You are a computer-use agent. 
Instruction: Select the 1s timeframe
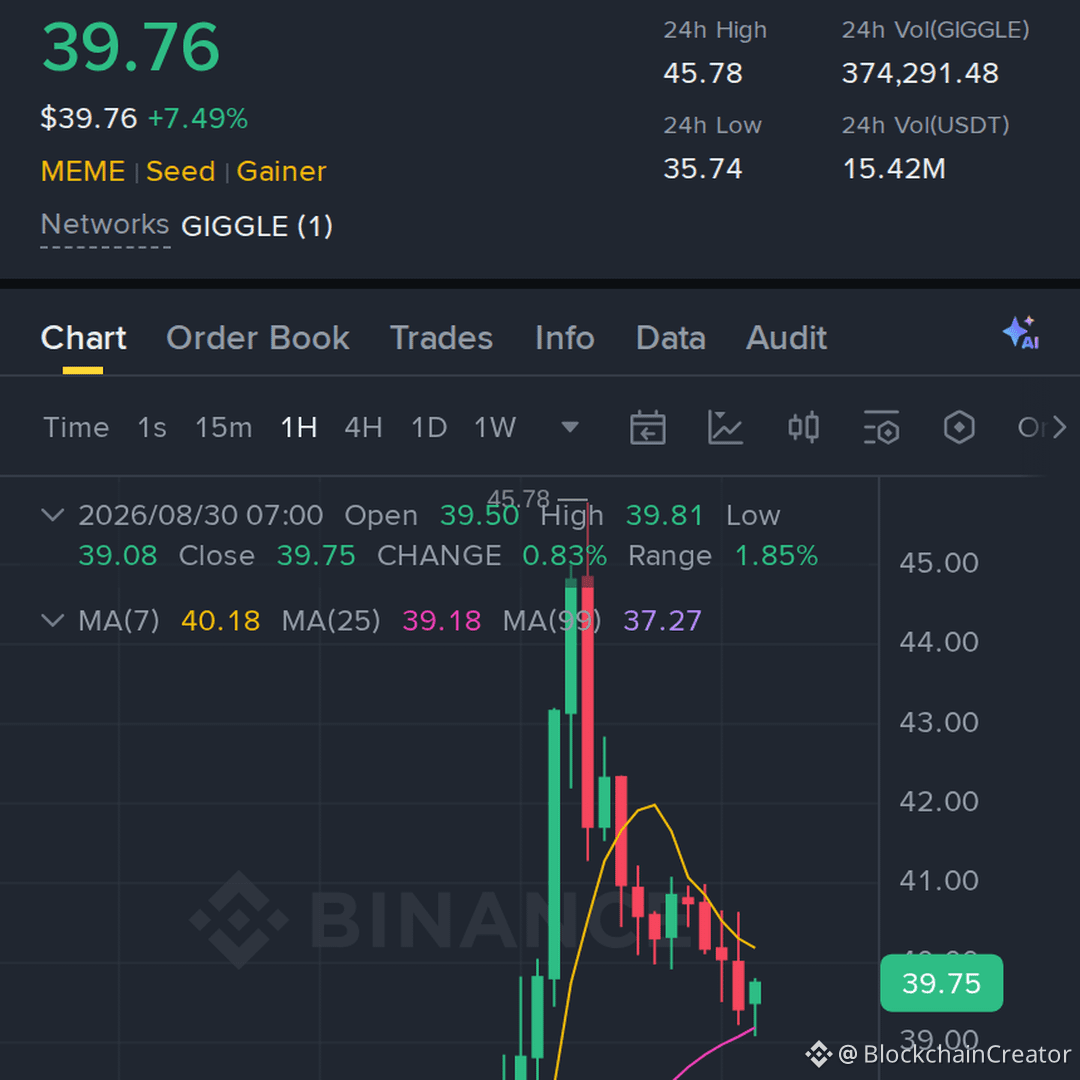pos(152,428)
